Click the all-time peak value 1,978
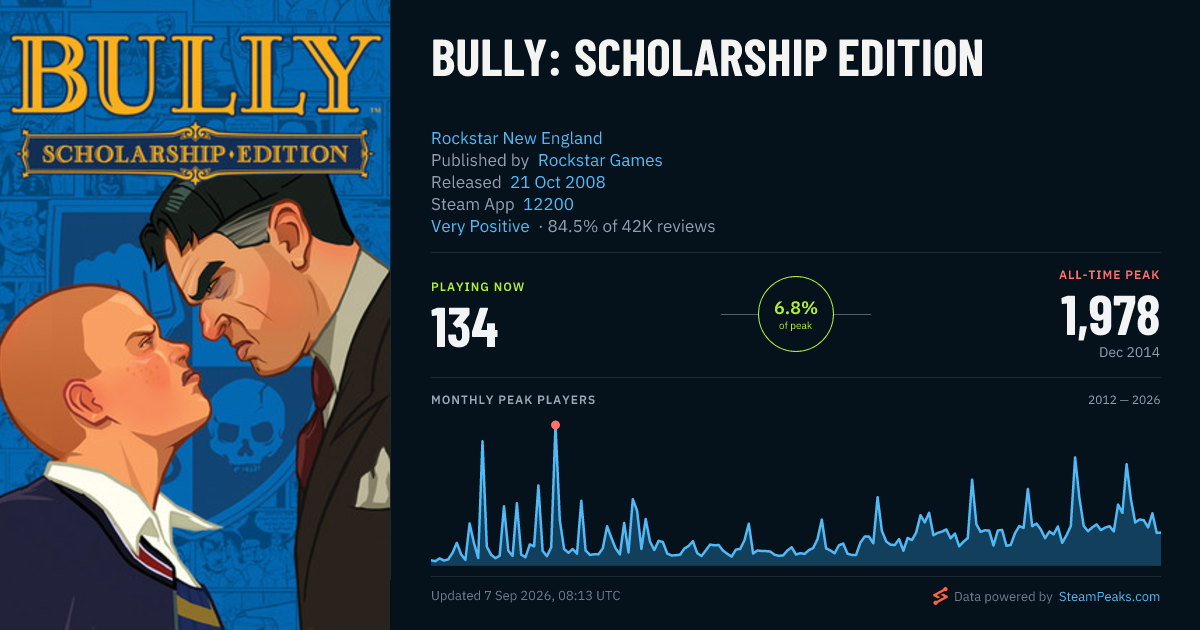 pos(1110,316)
